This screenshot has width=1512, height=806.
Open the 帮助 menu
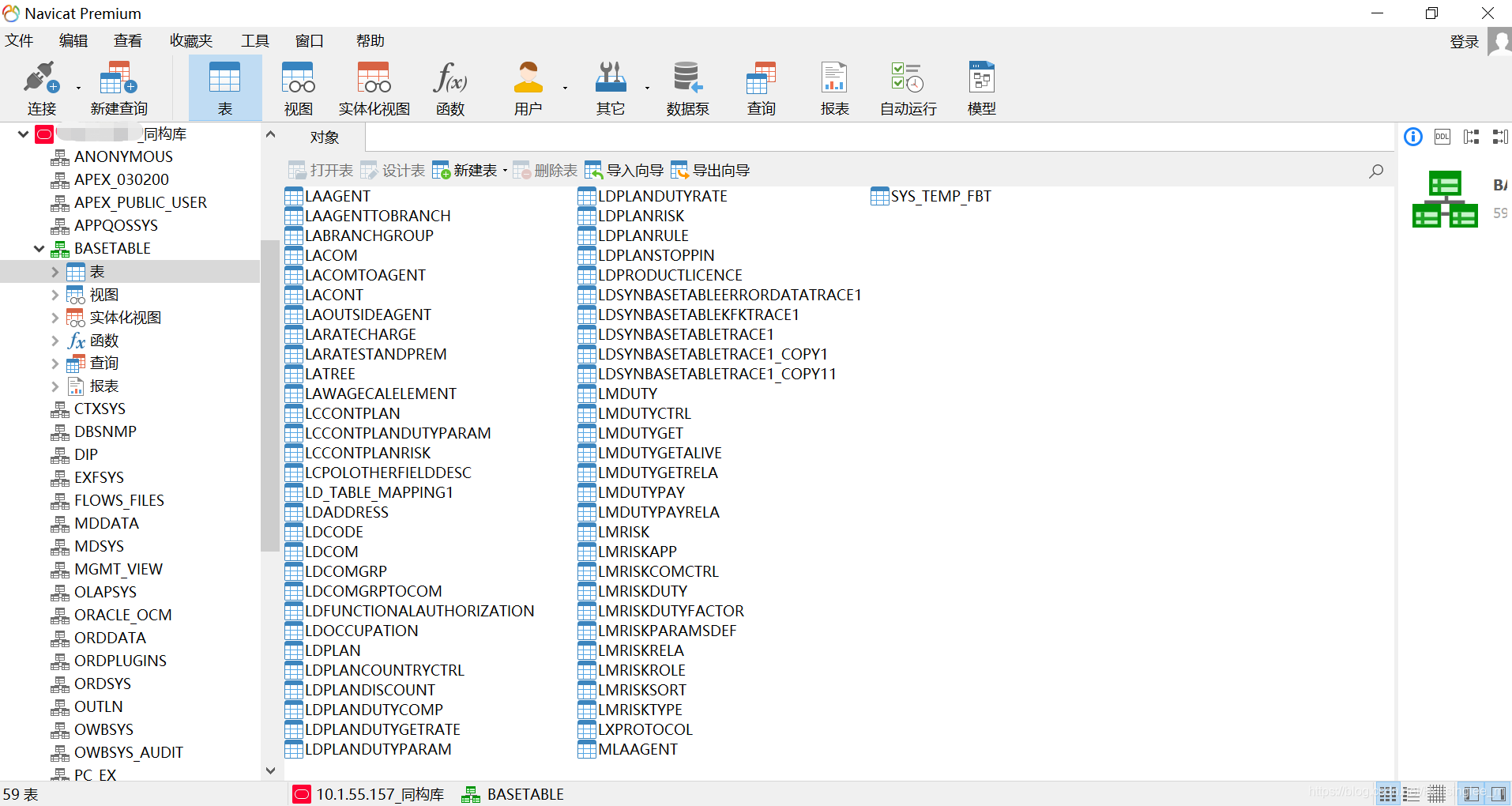coord(370,40)
